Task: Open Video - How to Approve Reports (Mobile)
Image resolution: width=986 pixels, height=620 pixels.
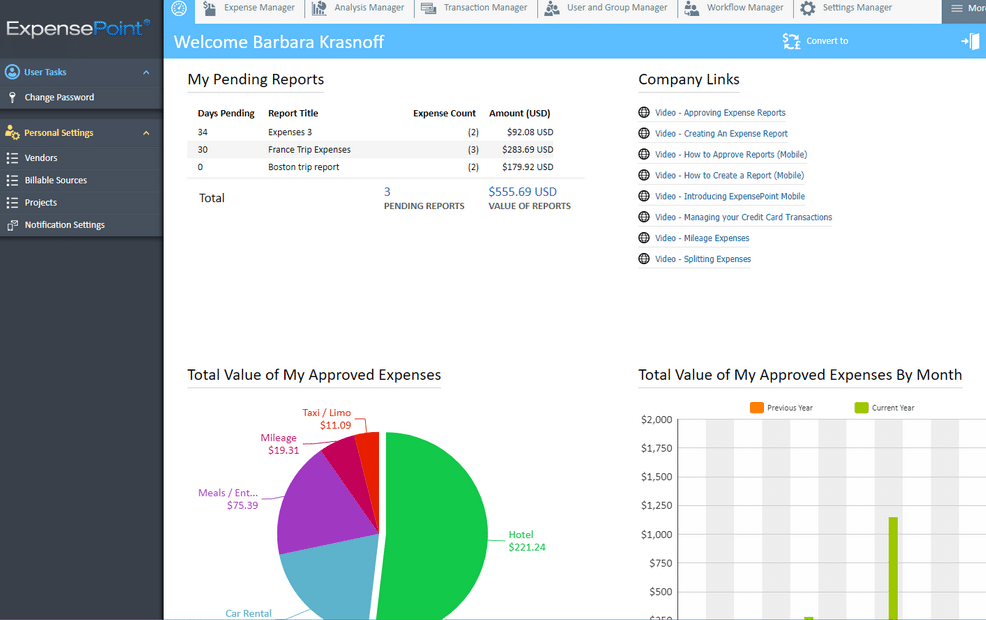Action: click(731, 155)
